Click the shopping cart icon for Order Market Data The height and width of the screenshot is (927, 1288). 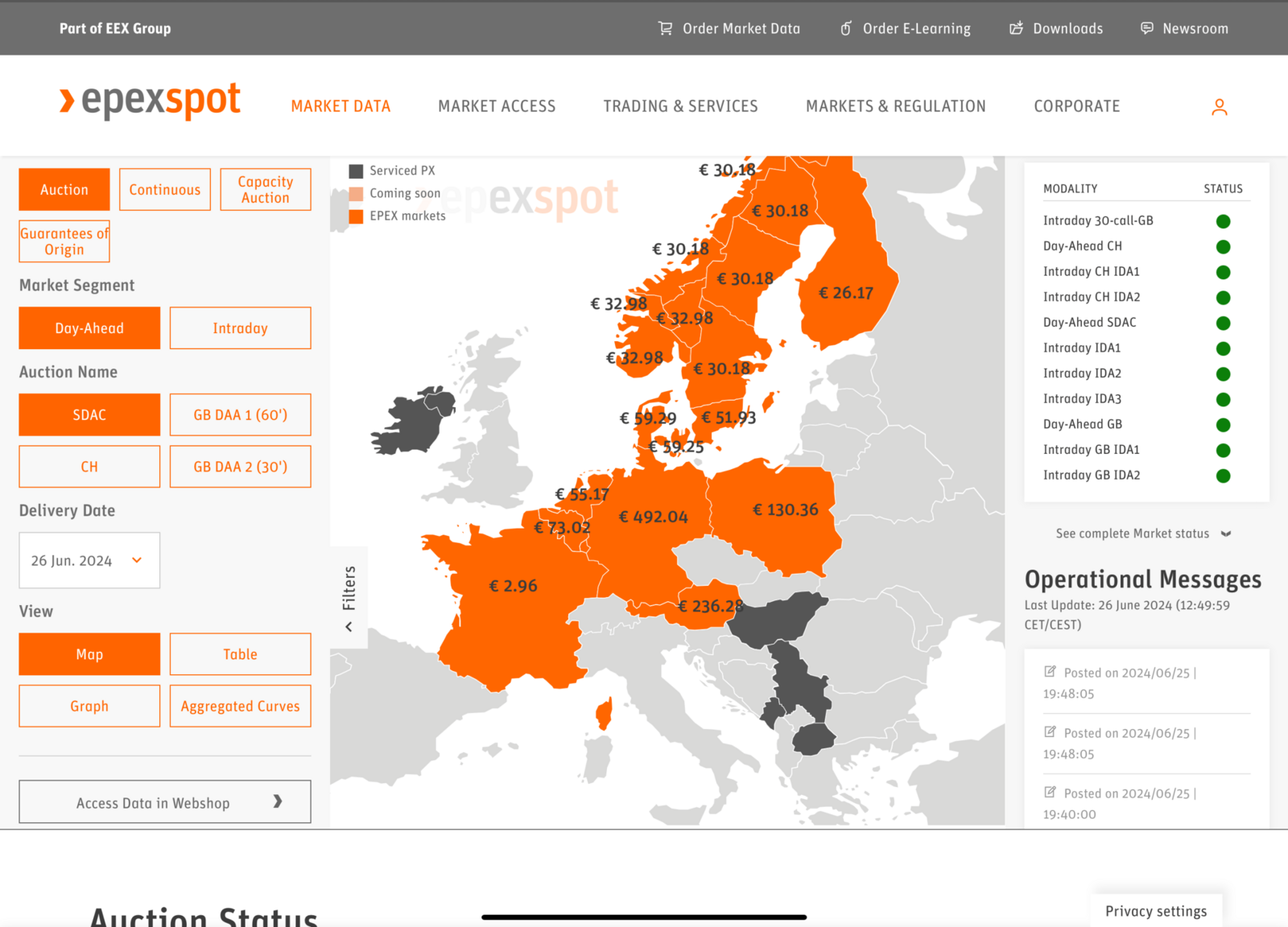(x=665, y=28)
